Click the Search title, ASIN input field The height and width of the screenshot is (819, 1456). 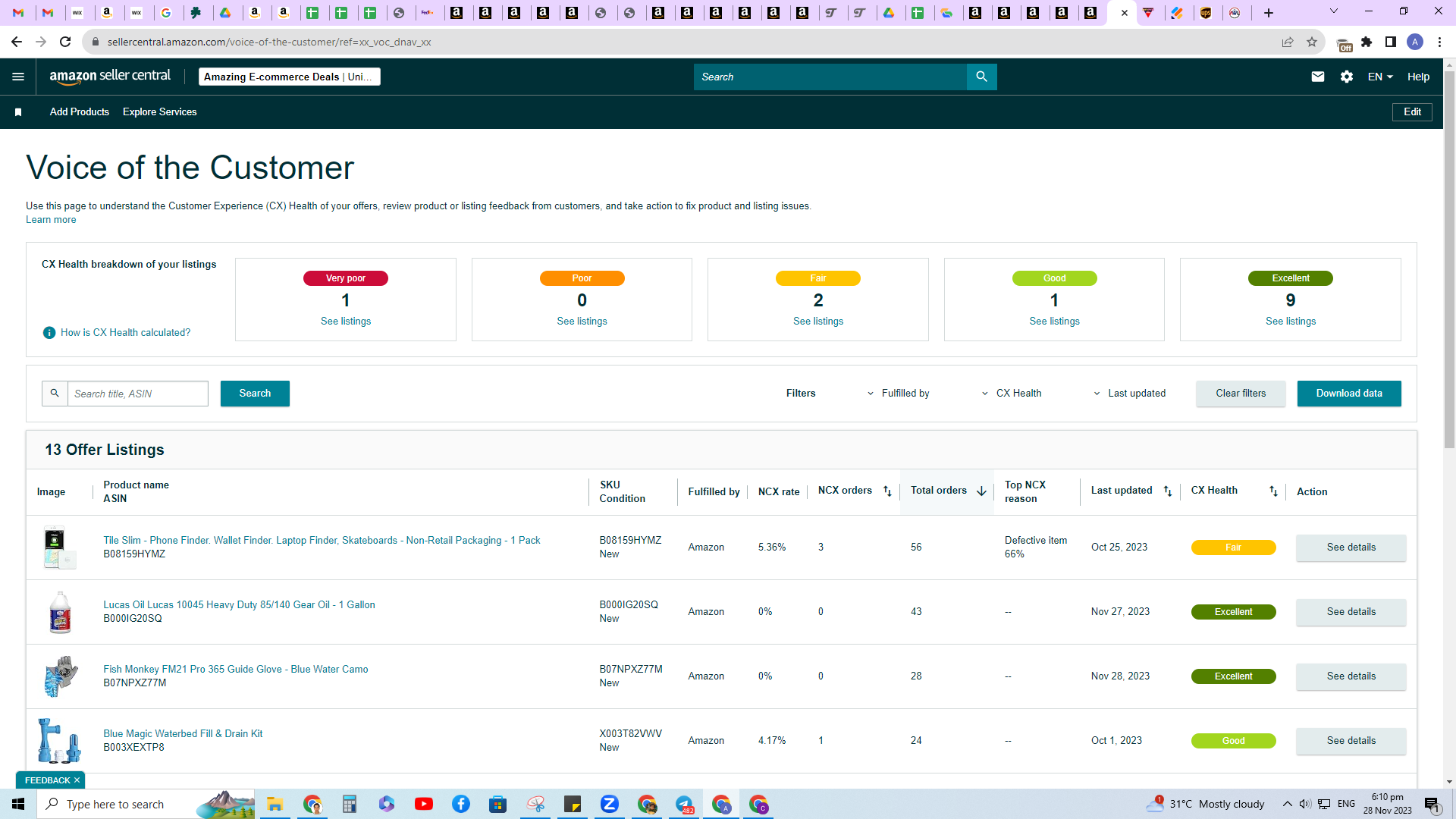point(138,394)
